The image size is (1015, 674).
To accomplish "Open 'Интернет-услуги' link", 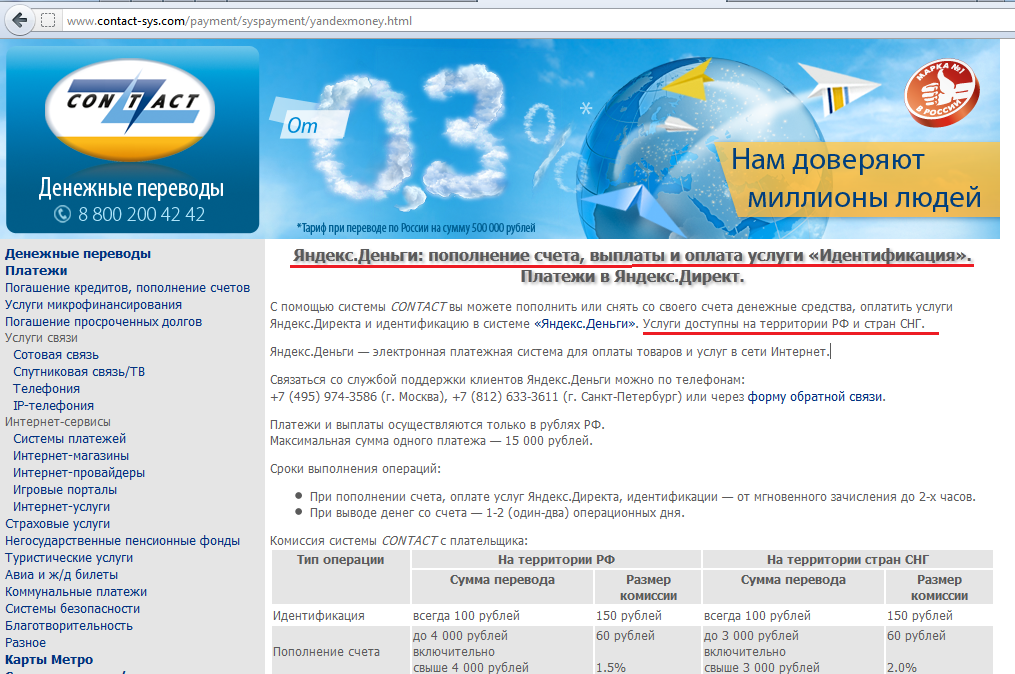I will (x=61, y=506).
